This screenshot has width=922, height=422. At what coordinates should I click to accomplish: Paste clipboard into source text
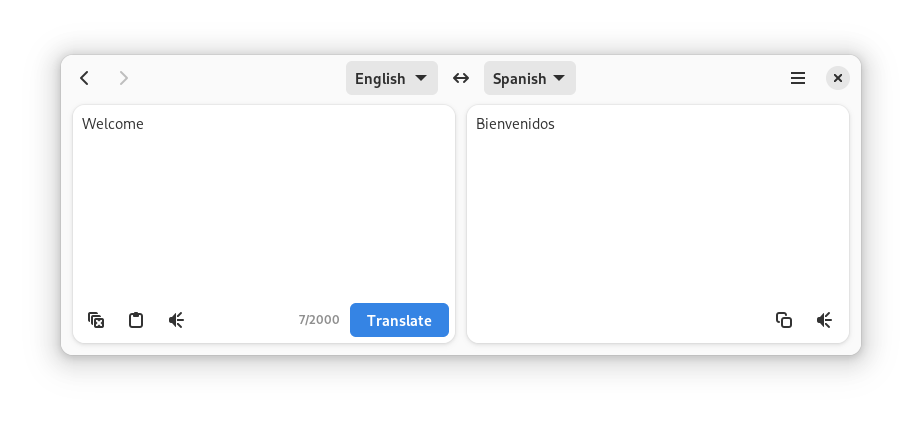pyautogui.click(x=136, y=320)
